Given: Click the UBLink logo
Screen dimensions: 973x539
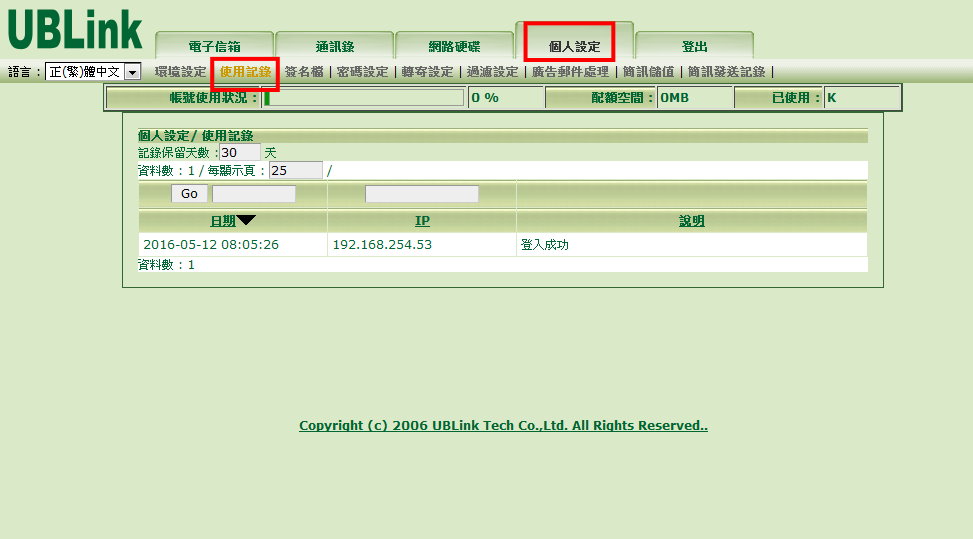Looking at the screenshot, I should [75, 30].
